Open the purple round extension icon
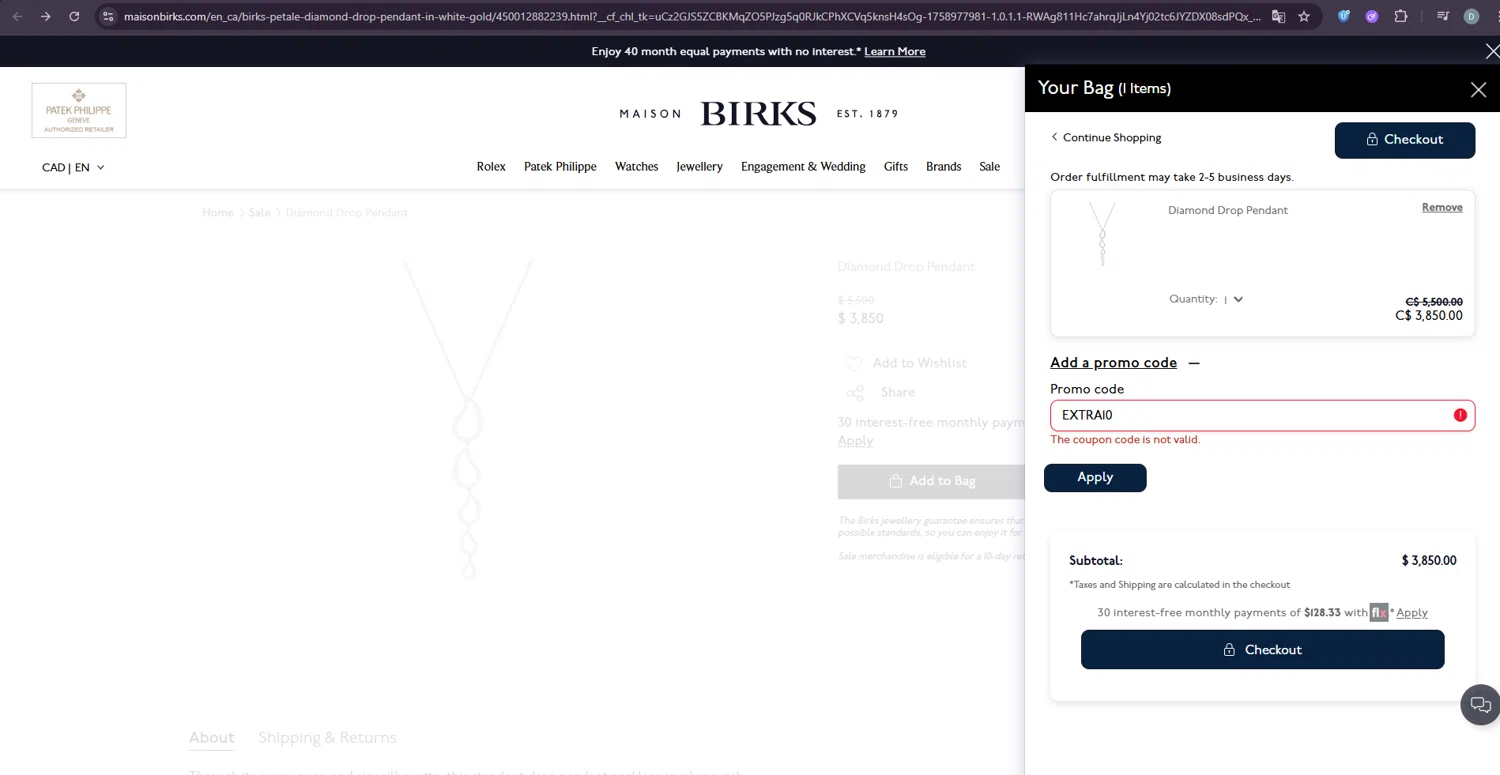This screenshot has height=775, width=1500. (1372, 16)
